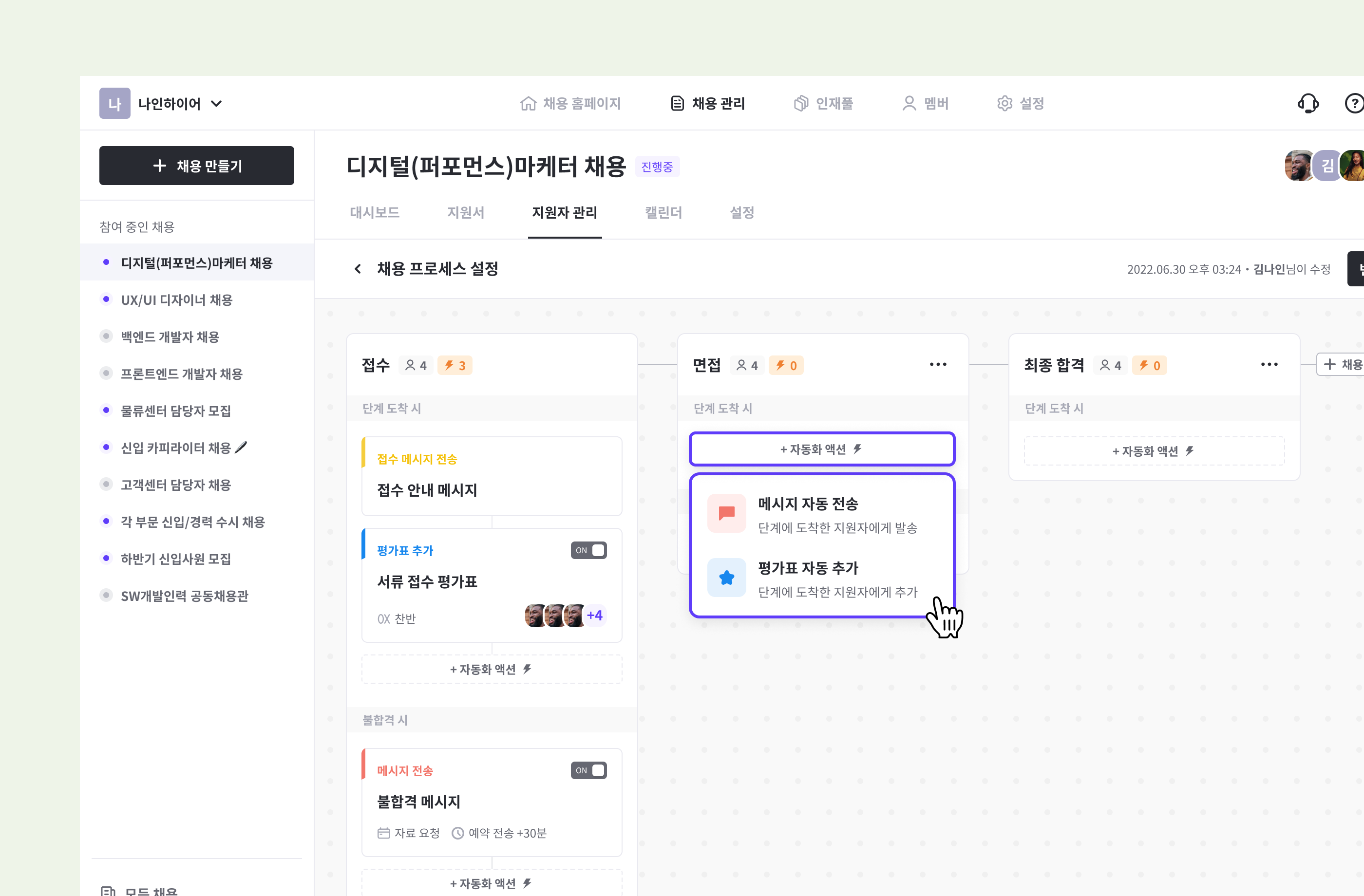The image size is (1364, 896).
Task: Click the 면접 stage automation badge showing 0
Action: coord(786,366)
